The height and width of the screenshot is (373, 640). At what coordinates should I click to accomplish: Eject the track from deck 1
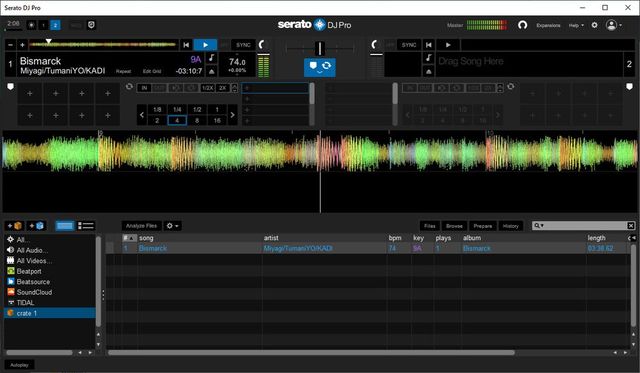211,71
